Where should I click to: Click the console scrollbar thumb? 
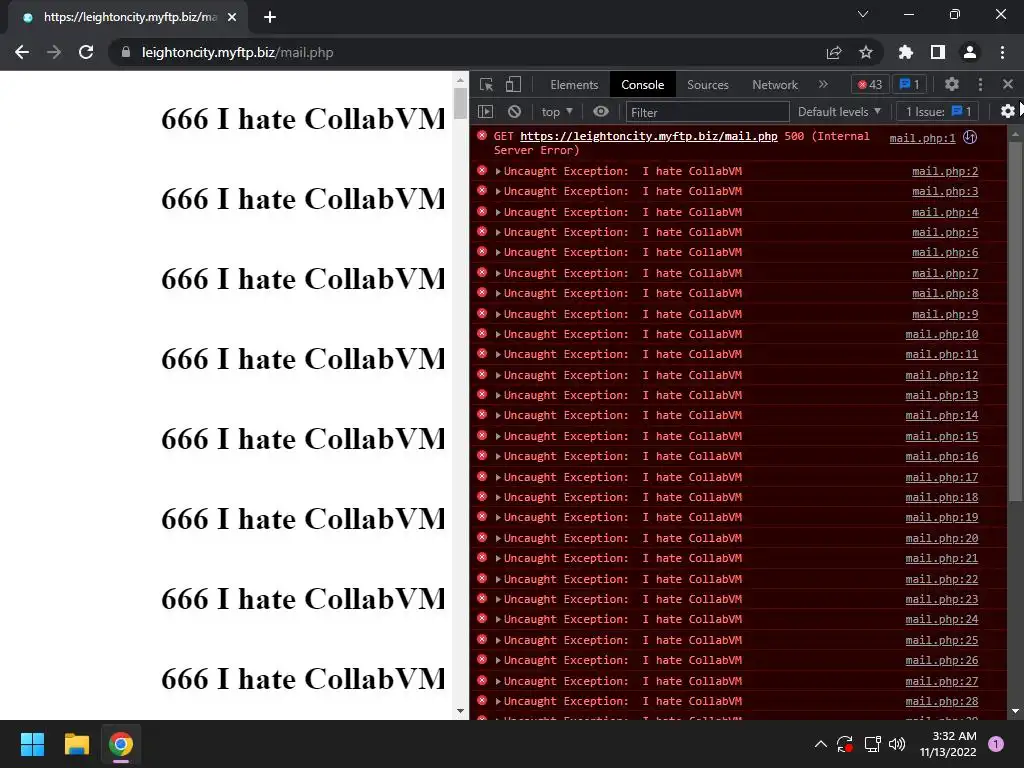tap(1015, 321)
